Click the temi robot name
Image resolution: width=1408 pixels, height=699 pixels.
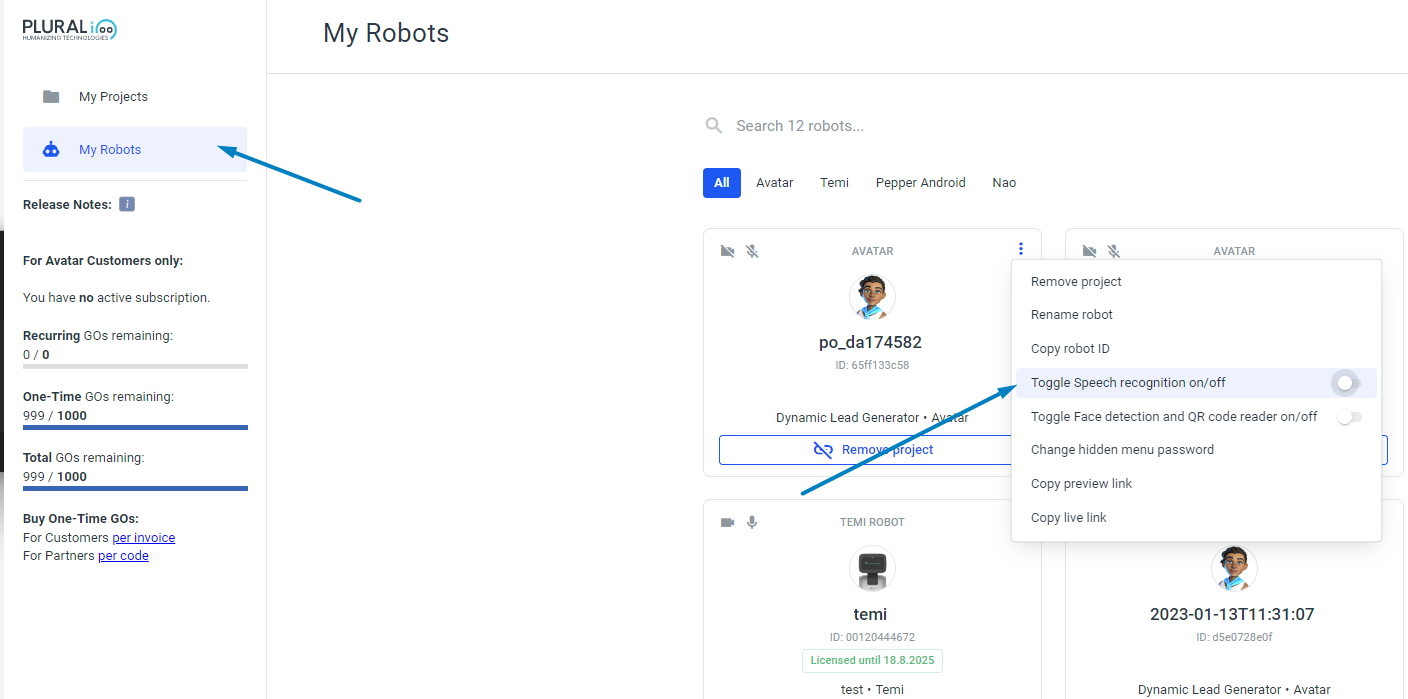(x=871, y=615)
